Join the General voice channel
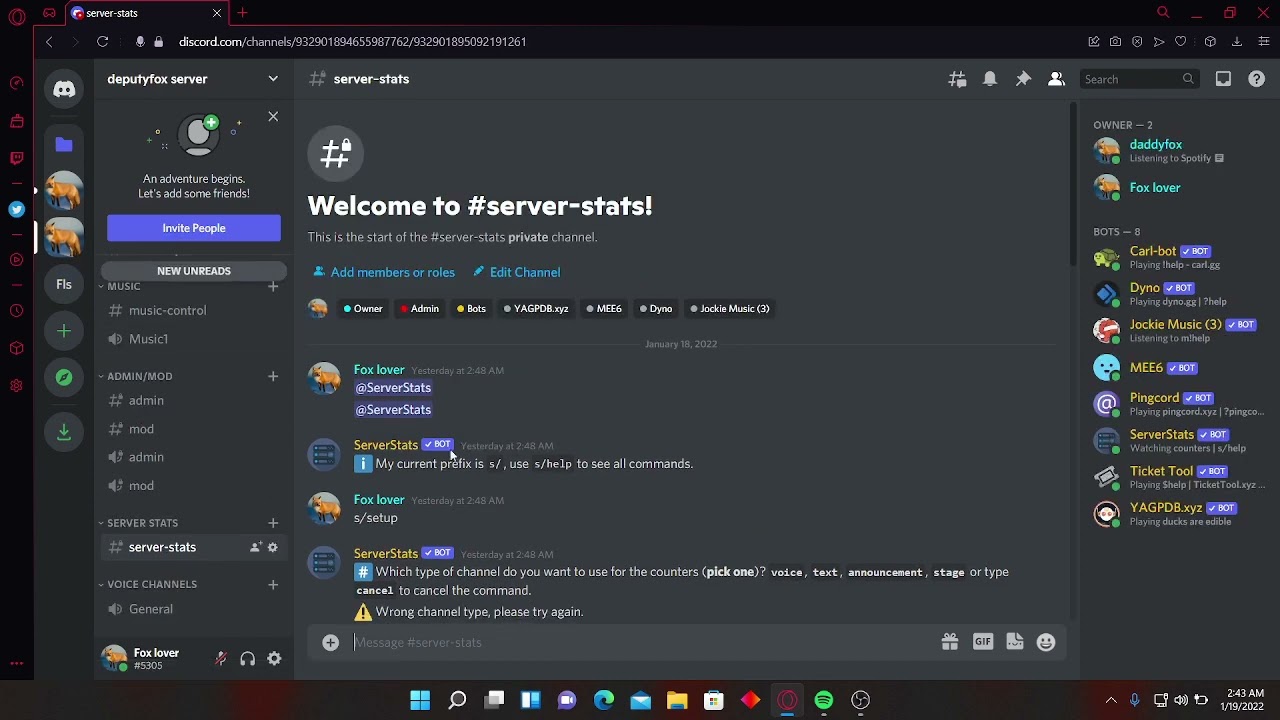The height and width of the screenshot is (720, 1280). click(x=193, y=609)
